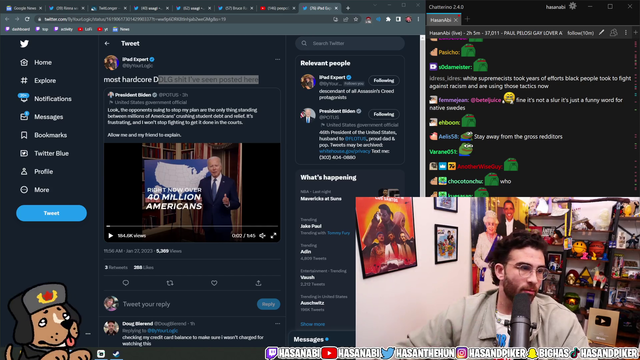Switch to the YouTube browser tab
Screen dimensions: 640x360
click(x=277, y=8)
